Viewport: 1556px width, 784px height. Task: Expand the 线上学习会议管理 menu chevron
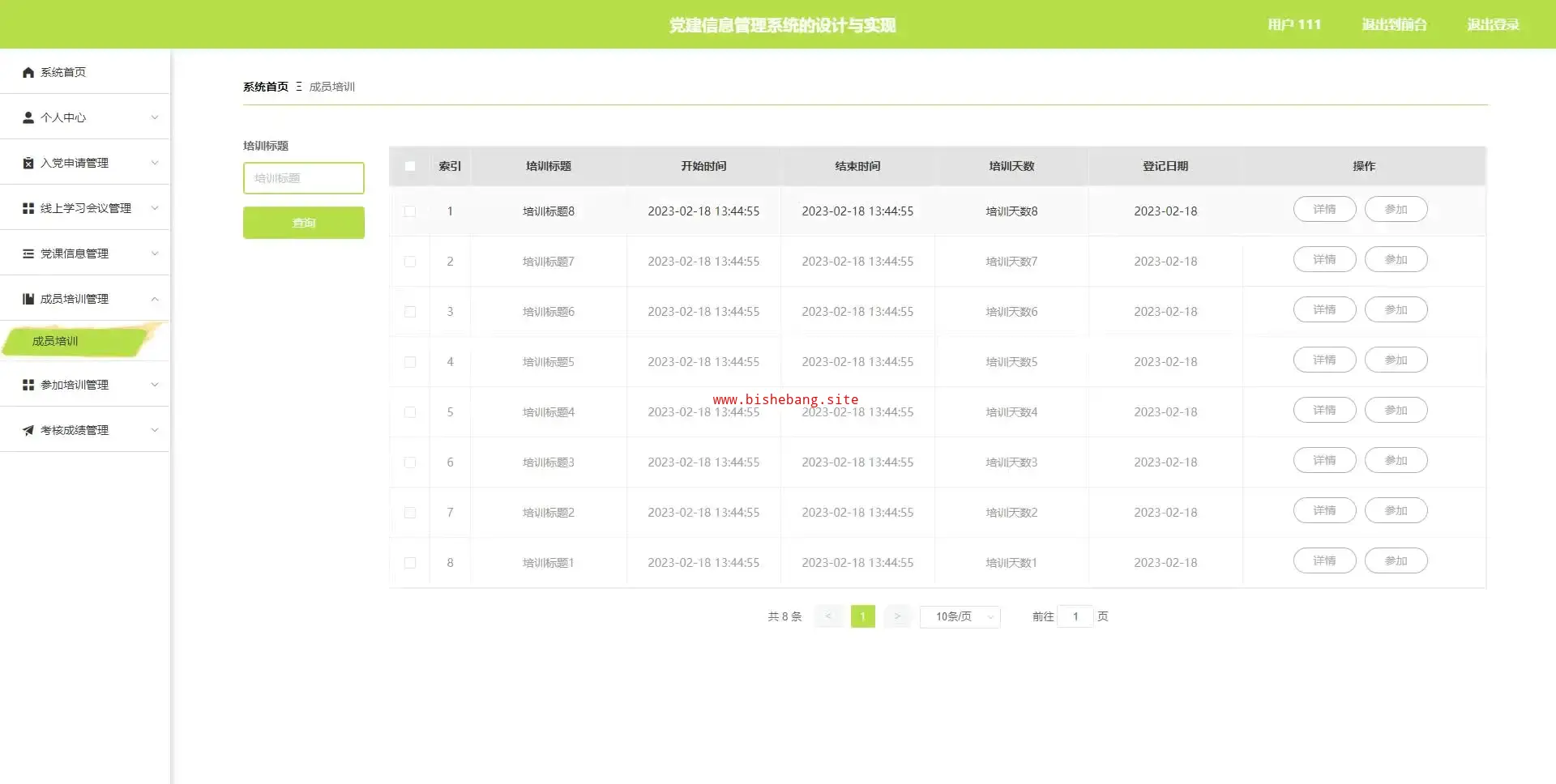(155, 208)
